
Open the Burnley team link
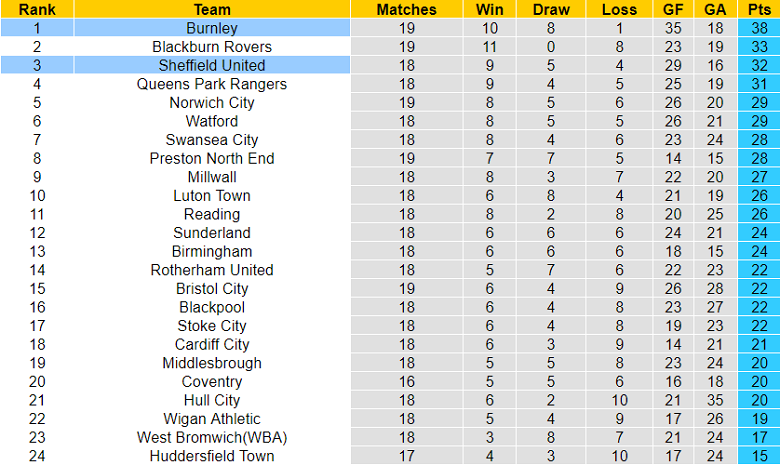click(212, 28)
